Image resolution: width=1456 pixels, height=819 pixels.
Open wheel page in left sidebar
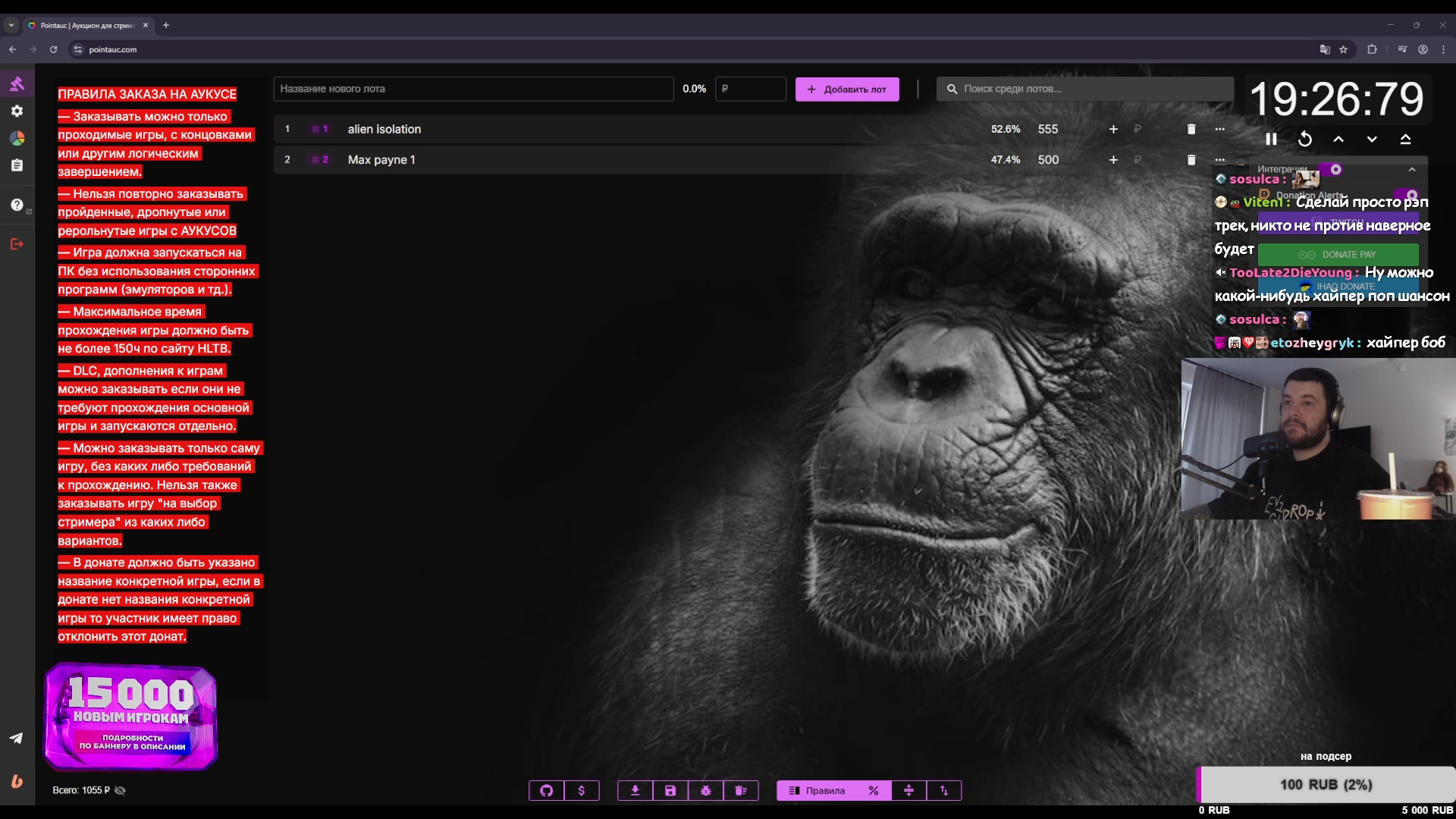pyautogui.click(x=17, y=138)
